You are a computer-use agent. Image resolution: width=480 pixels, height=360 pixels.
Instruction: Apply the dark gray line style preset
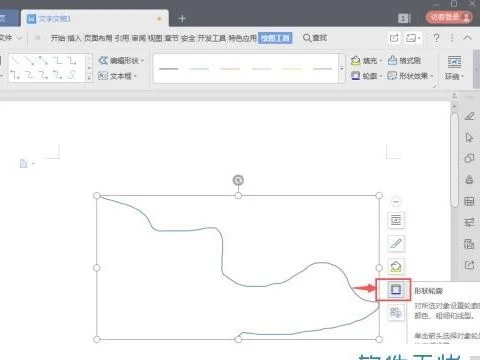click(x=169, y=69)
